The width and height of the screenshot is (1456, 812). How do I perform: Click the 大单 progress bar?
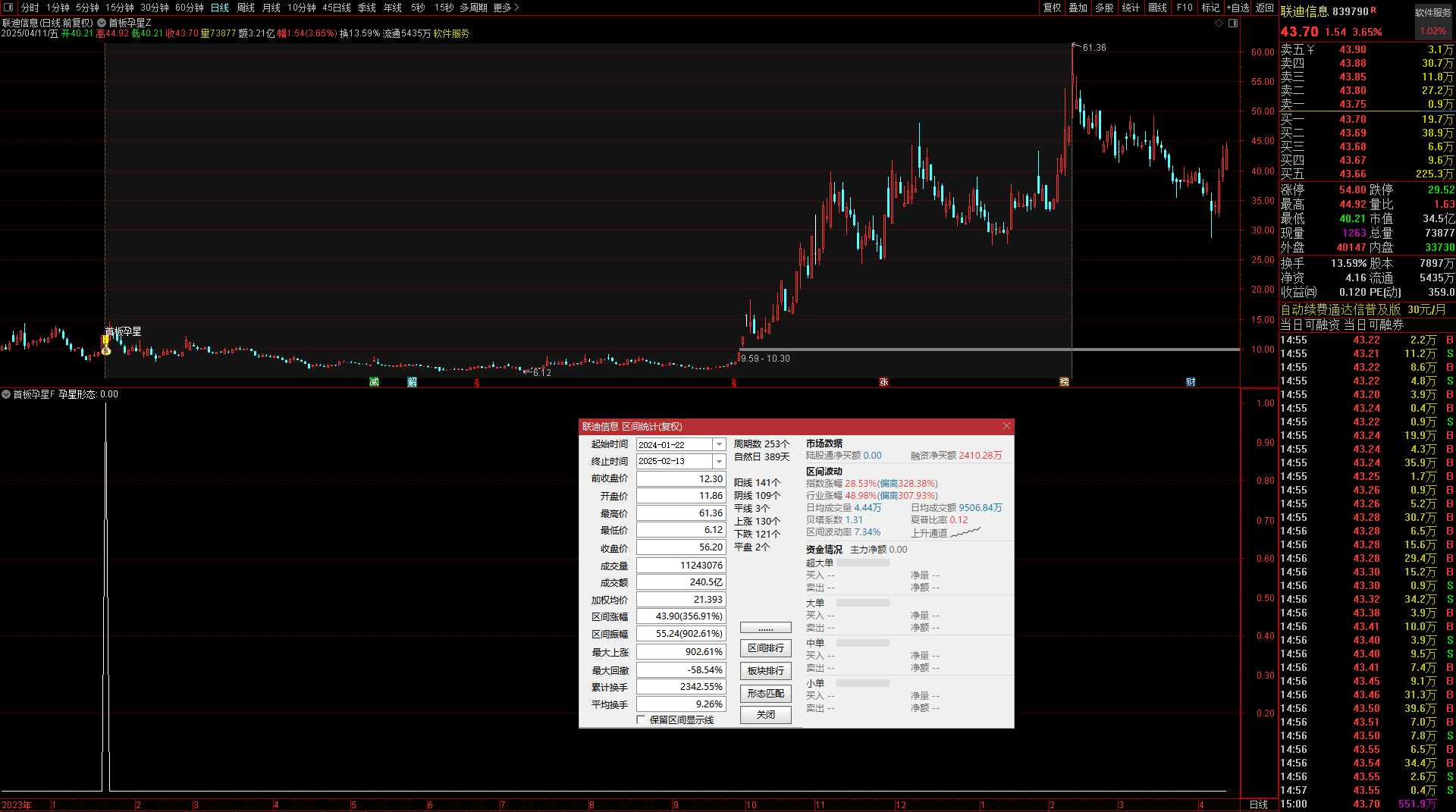[863, 604]
